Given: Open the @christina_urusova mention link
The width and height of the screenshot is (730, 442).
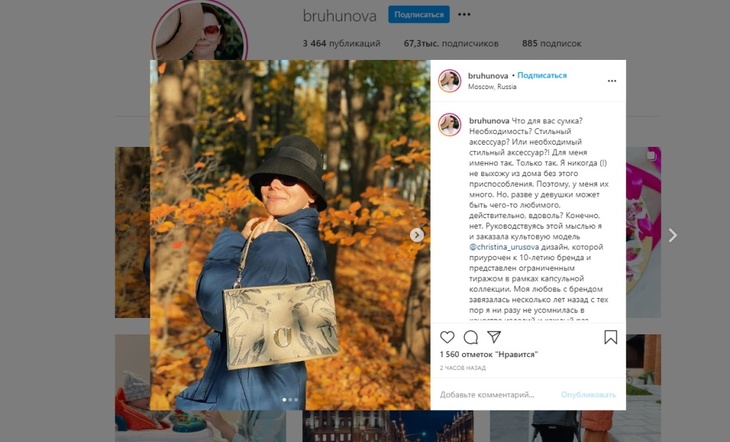Looking at the screenshot, I should click(x=504, y=247).
